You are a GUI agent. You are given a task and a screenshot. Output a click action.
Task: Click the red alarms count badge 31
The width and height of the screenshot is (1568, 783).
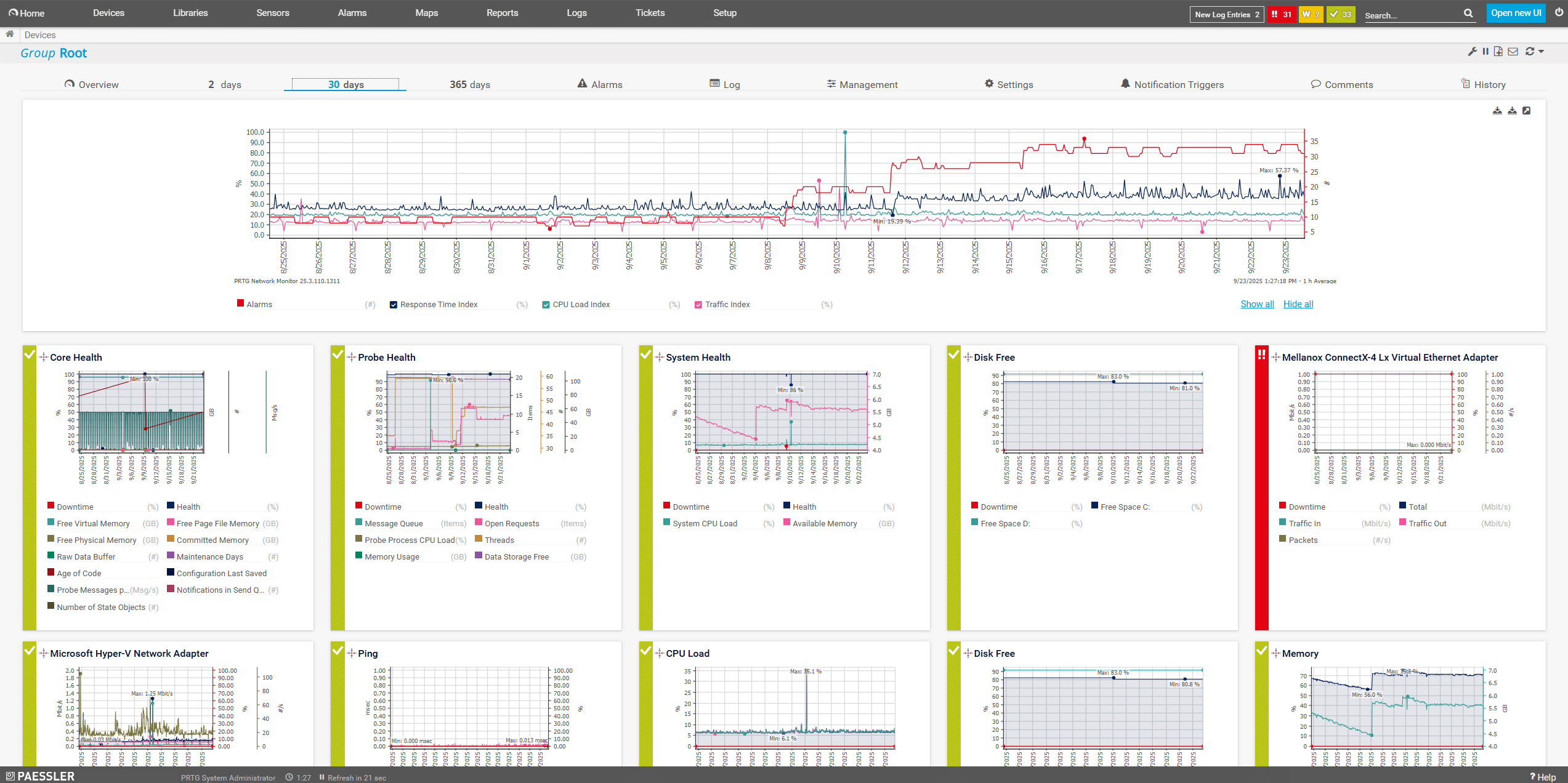coord(1281,14)
